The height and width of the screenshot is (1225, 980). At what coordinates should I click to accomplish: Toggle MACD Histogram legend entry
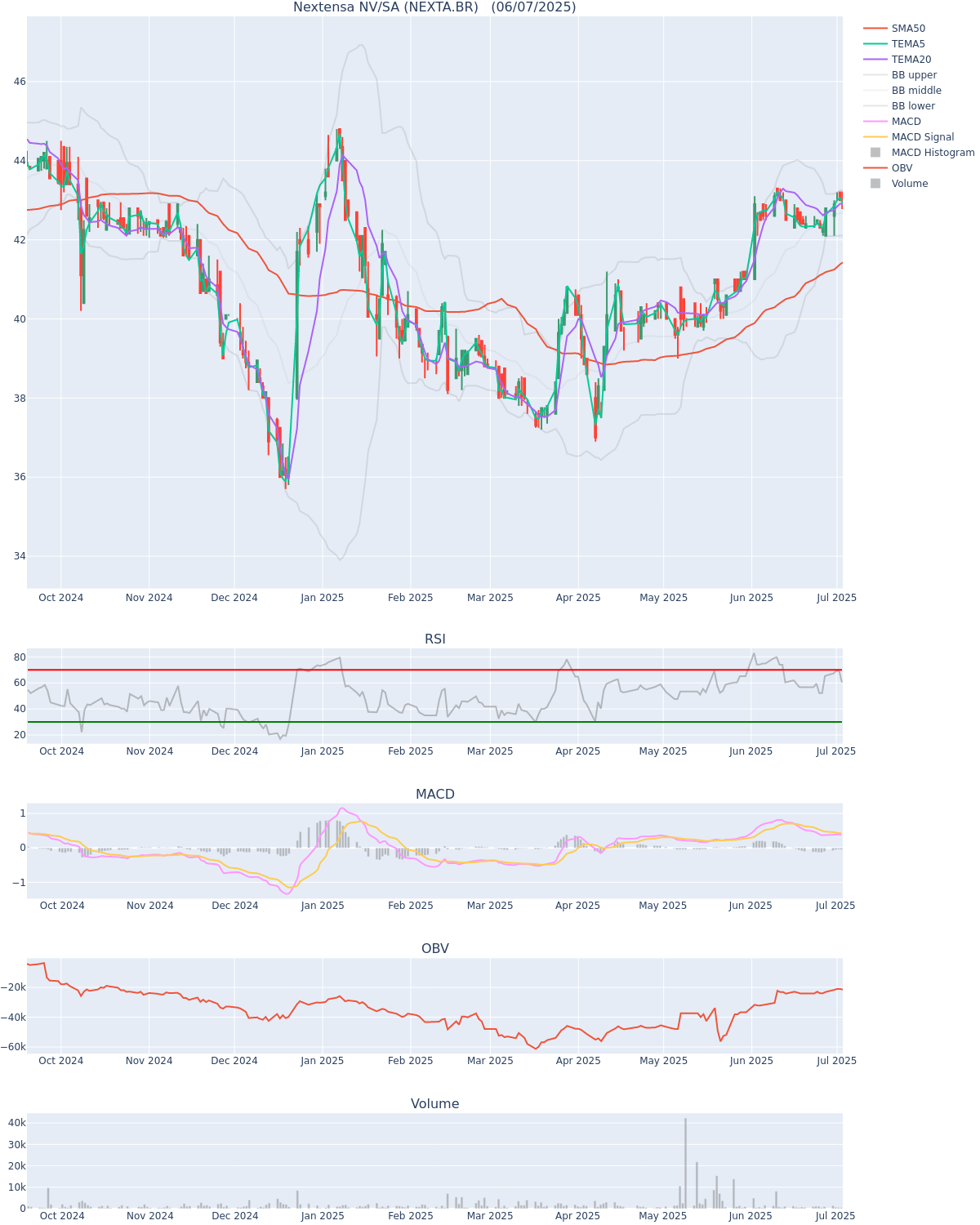point(933,153)
